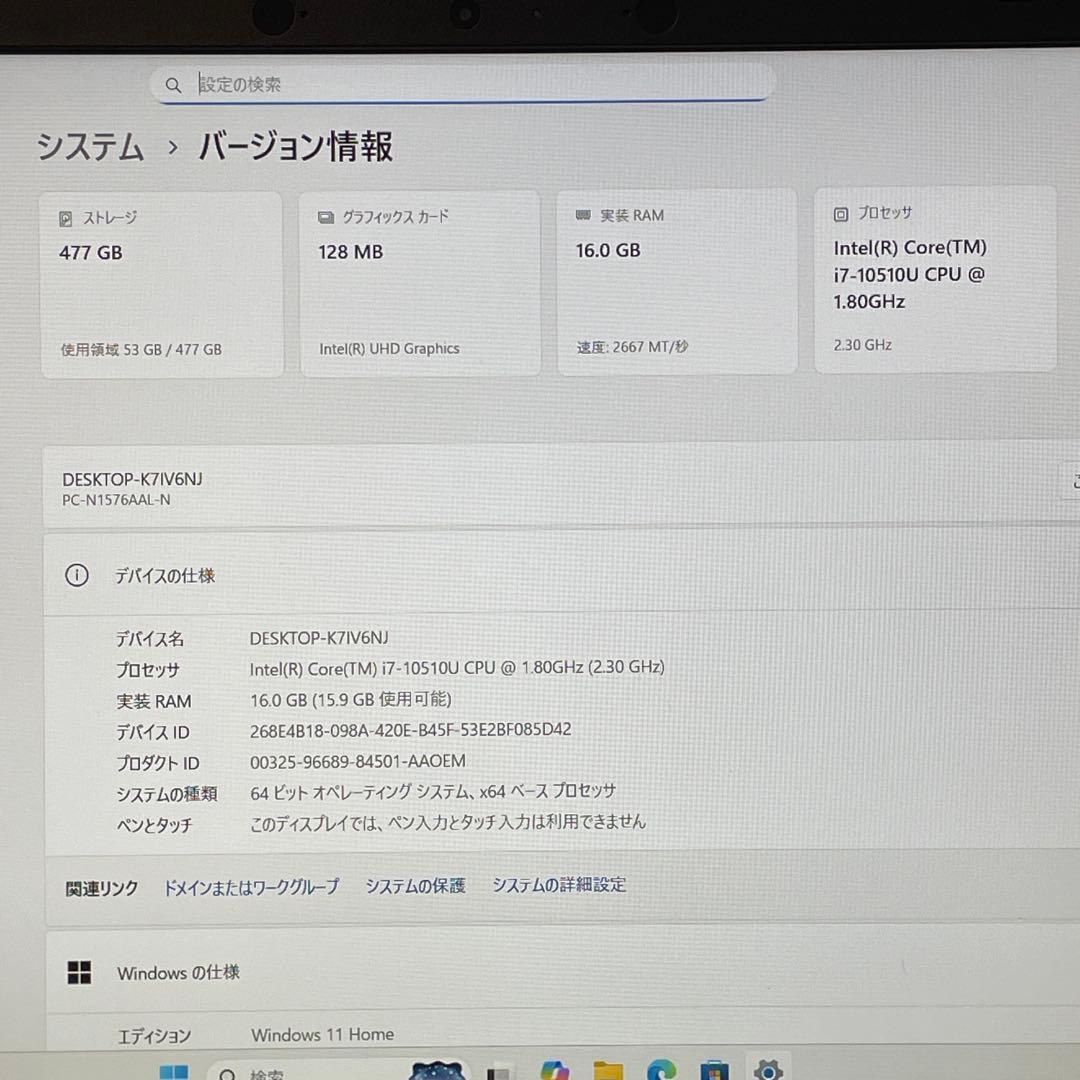Screen dimensions: 1080x1080
Task: Open Task View from the taskbar
Action: click(498, 1072)
